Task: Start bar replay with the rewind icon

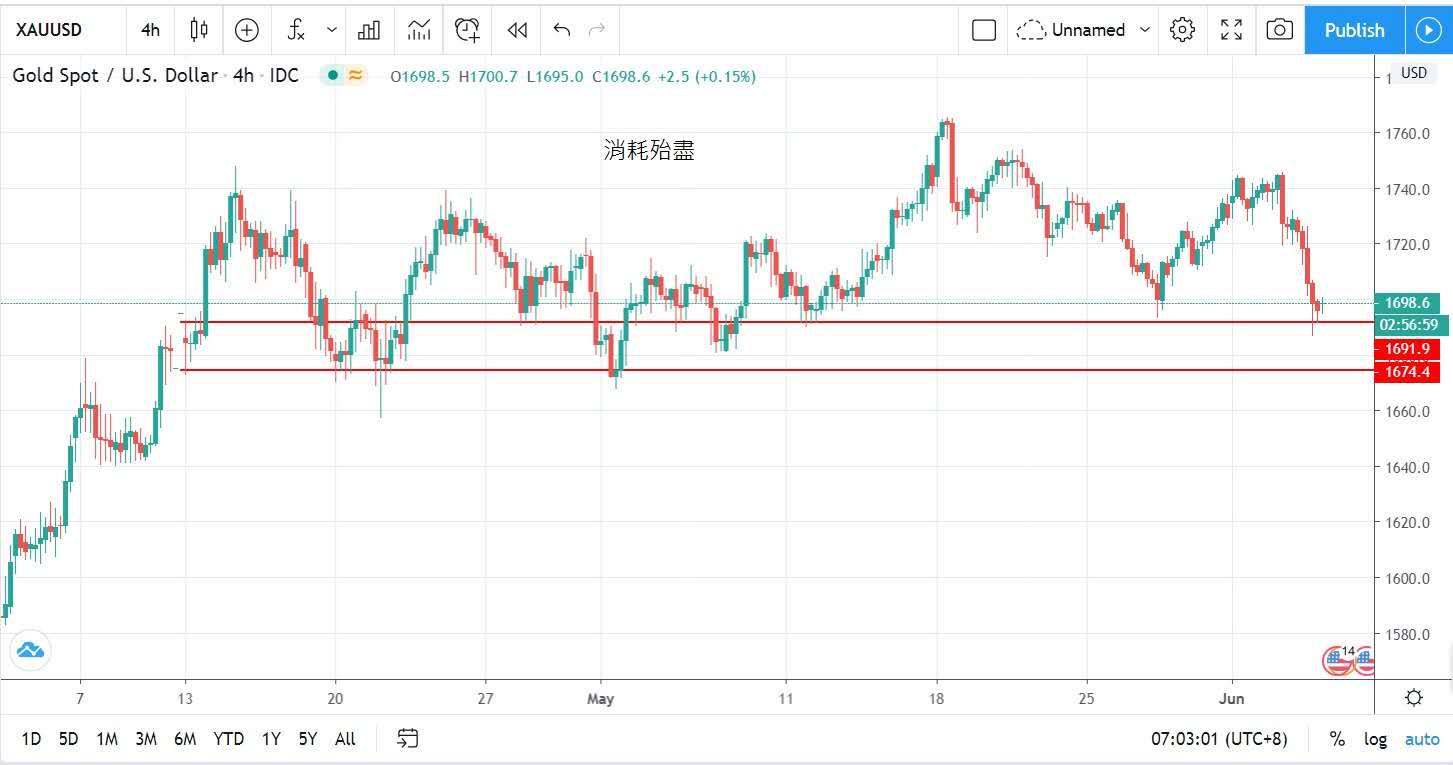Action: pyautogui.click(x=517, y=30)
